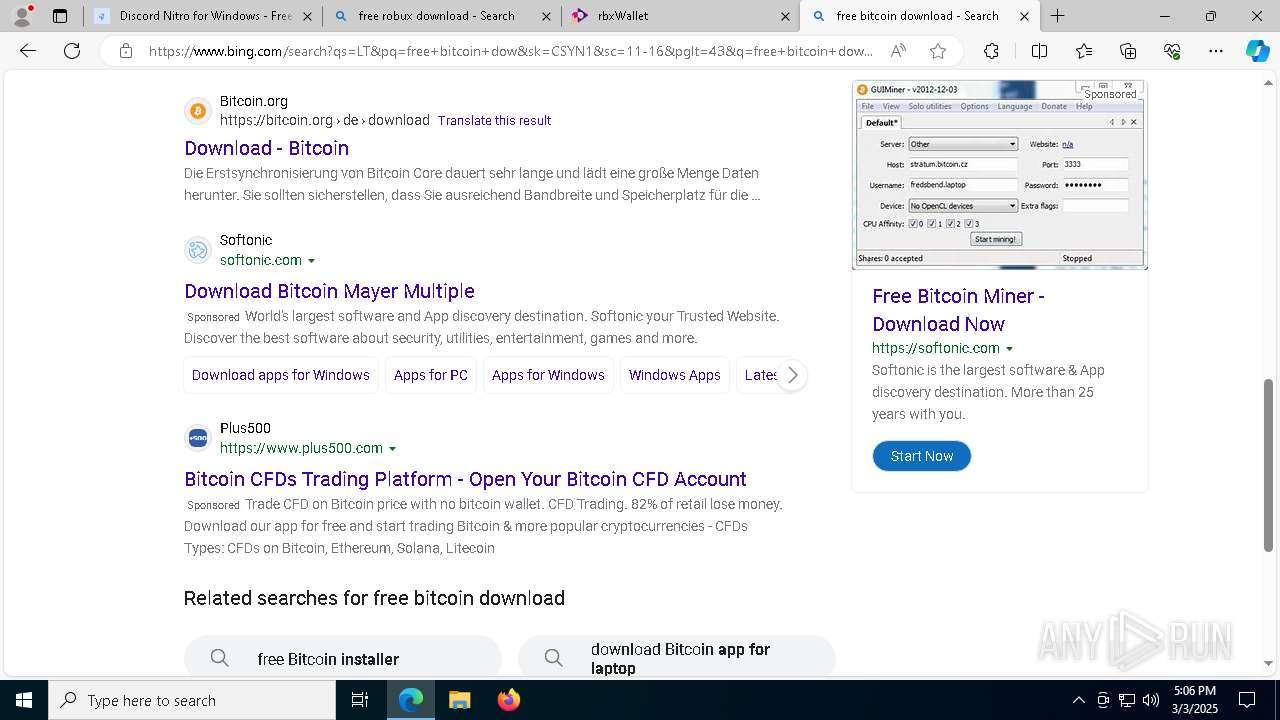Add page to favorites with star icon

[937, 51]
